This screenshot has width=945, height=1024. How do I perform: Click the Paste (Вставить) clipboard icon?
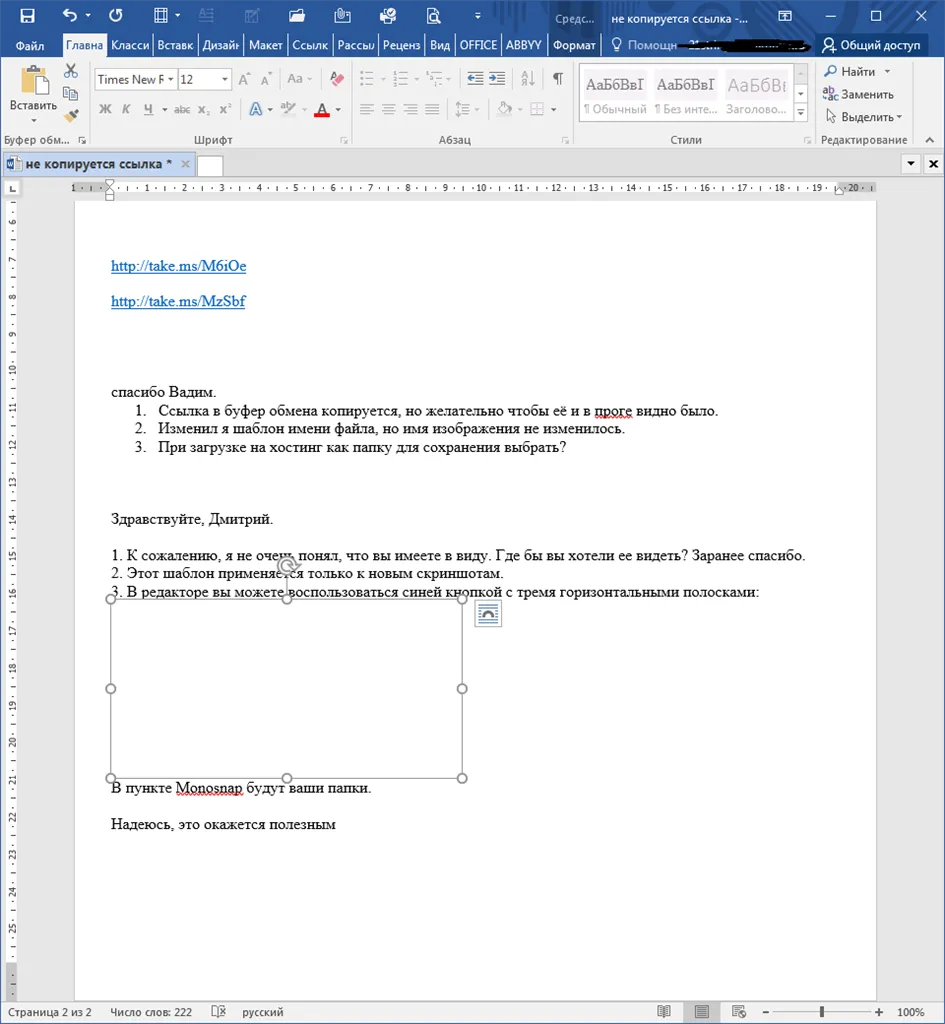click(34, 81)
